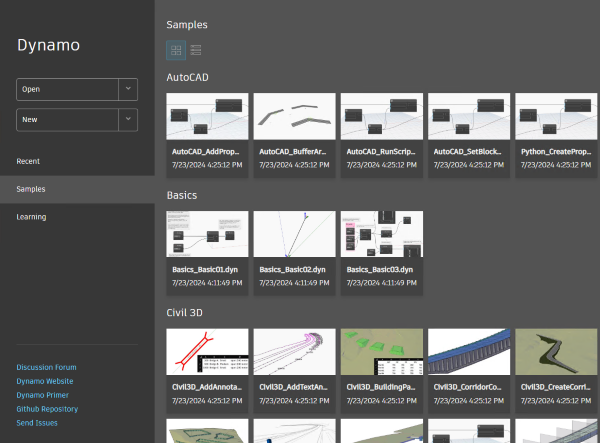Click the Civil3D_AddTextAn file name
This screenshot has width=600, height=443.
[293, 387]
